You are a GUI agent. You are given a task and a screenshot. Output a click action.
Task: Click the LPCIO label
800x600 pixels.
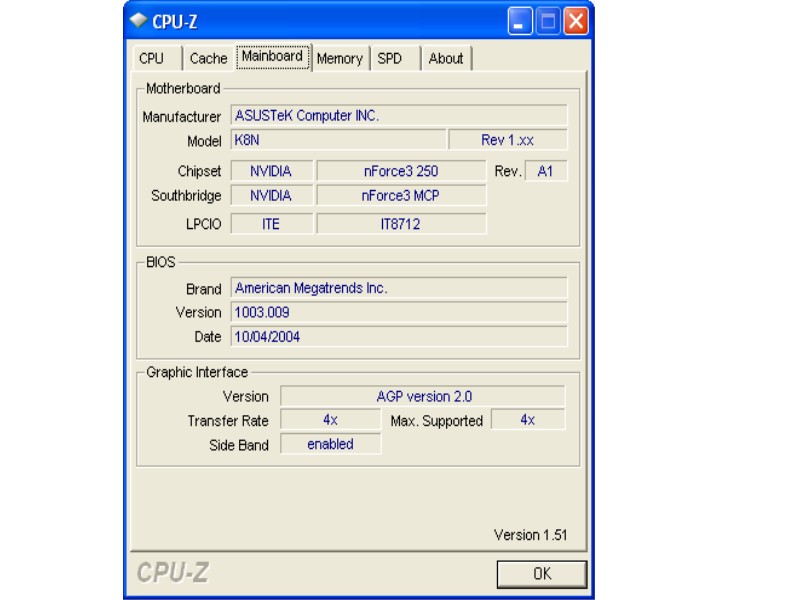pyautogui.click(x=204, y=224)
